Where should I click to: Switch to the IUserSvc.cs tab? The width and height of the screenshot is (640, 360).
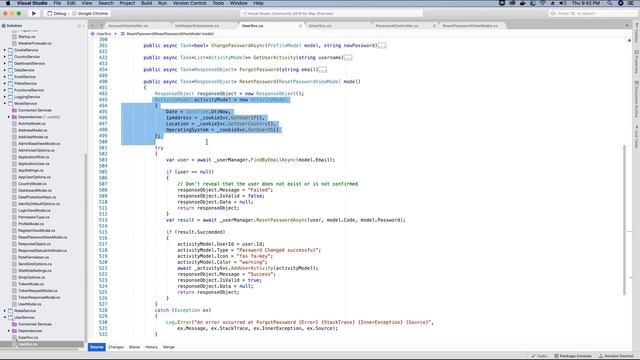pyautogui.click(x=320, y=26)
